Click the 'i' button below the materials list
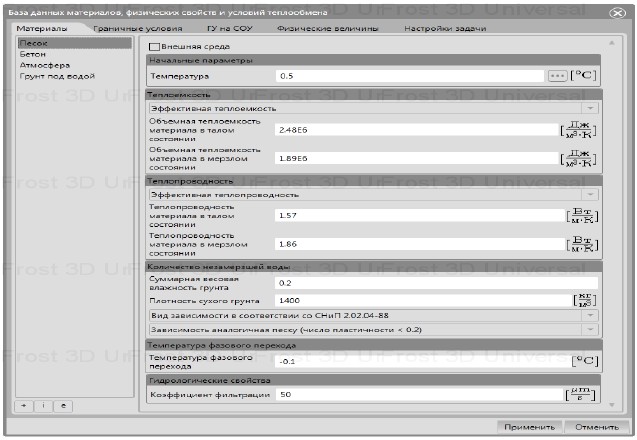 (x=43, y=406)
